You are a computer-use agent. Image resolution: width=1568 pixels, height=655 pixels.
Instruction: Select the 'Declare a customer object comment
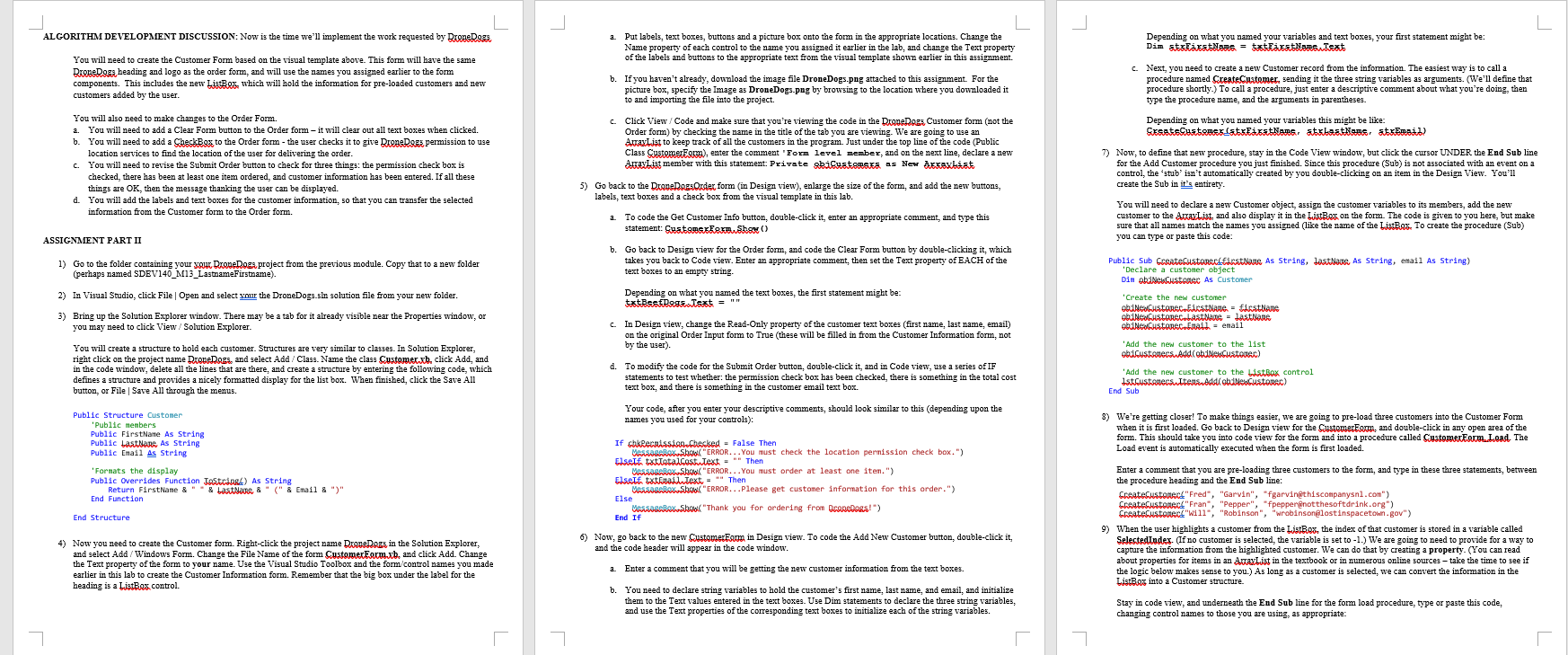1178,270
